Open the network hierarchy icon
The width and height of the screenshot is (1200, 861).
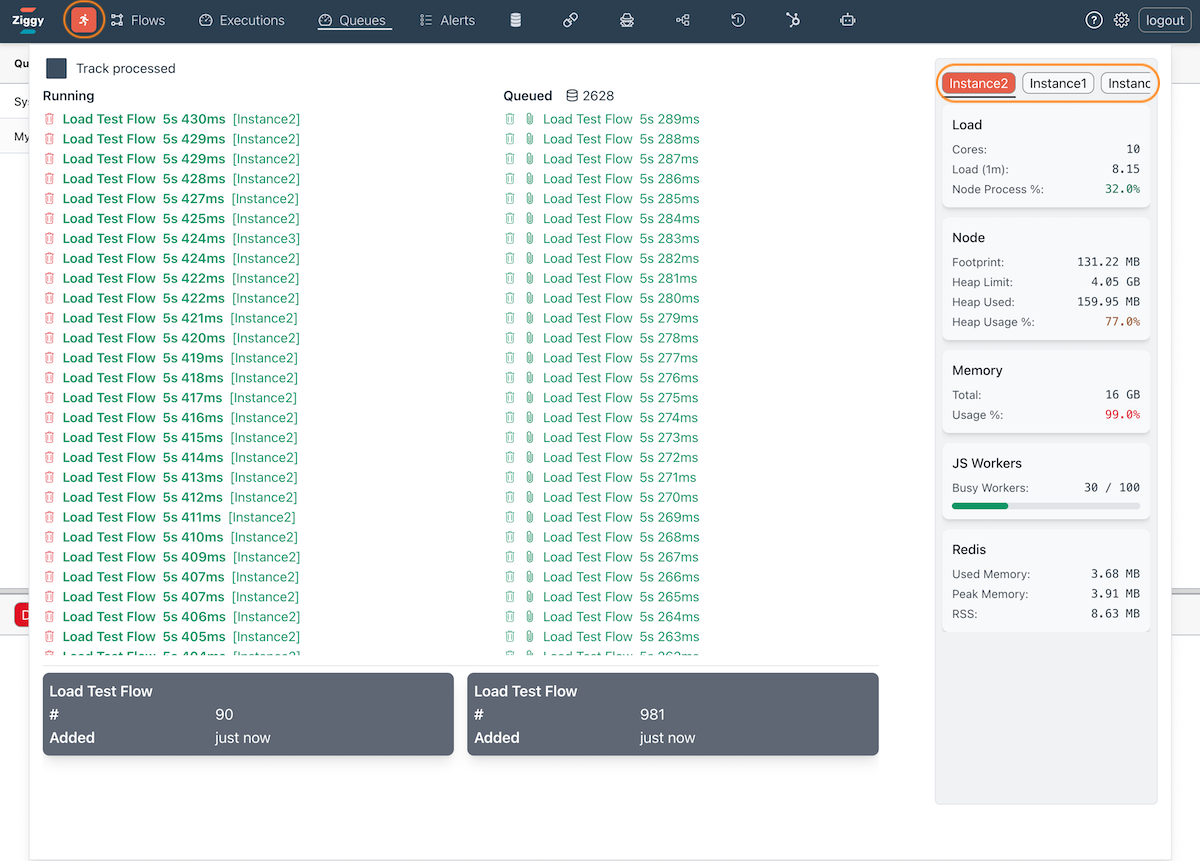click(x=682, y=19)
